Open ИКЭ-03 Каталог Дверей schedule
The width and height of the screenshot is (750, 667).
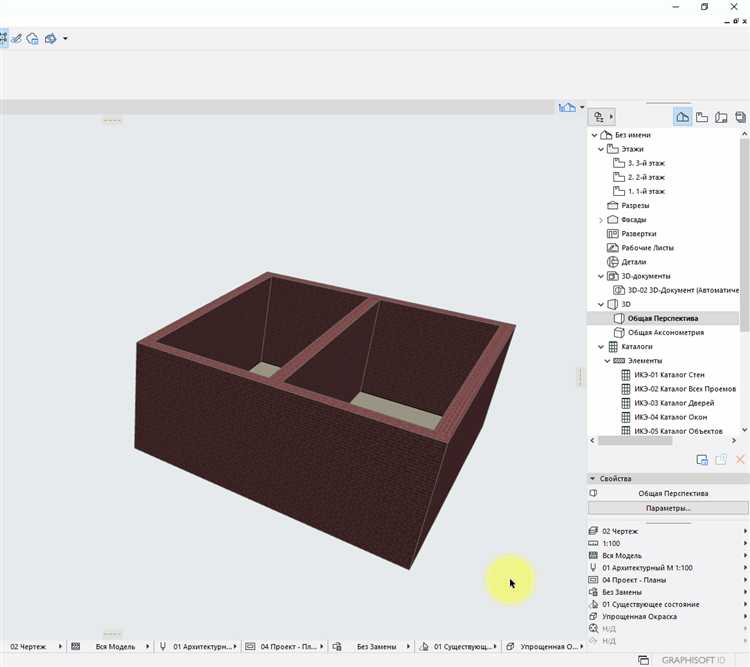[673, 403]
